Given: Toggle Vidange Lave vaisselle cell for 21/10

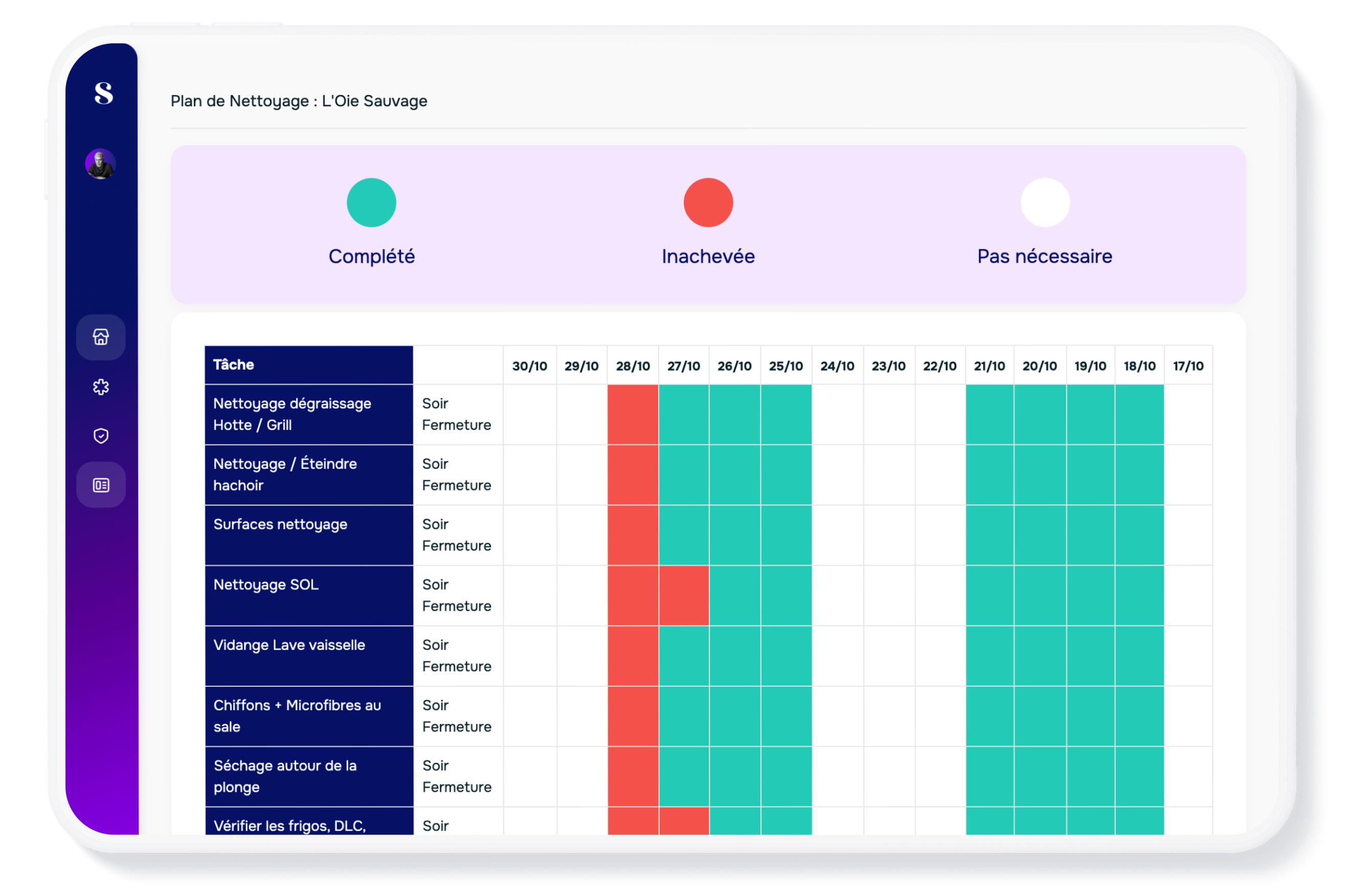Looking at the screenshot, I should [989, 656].
